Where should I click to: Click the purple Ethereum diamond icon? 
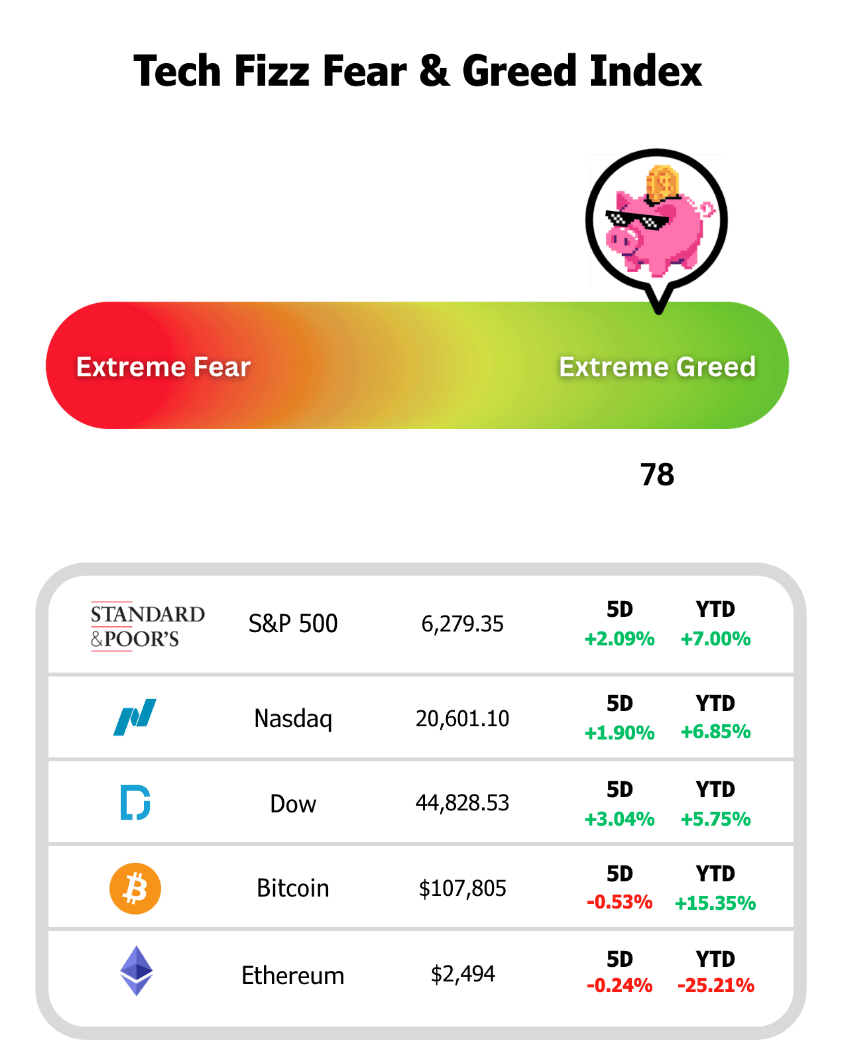[x=136, y=971]
